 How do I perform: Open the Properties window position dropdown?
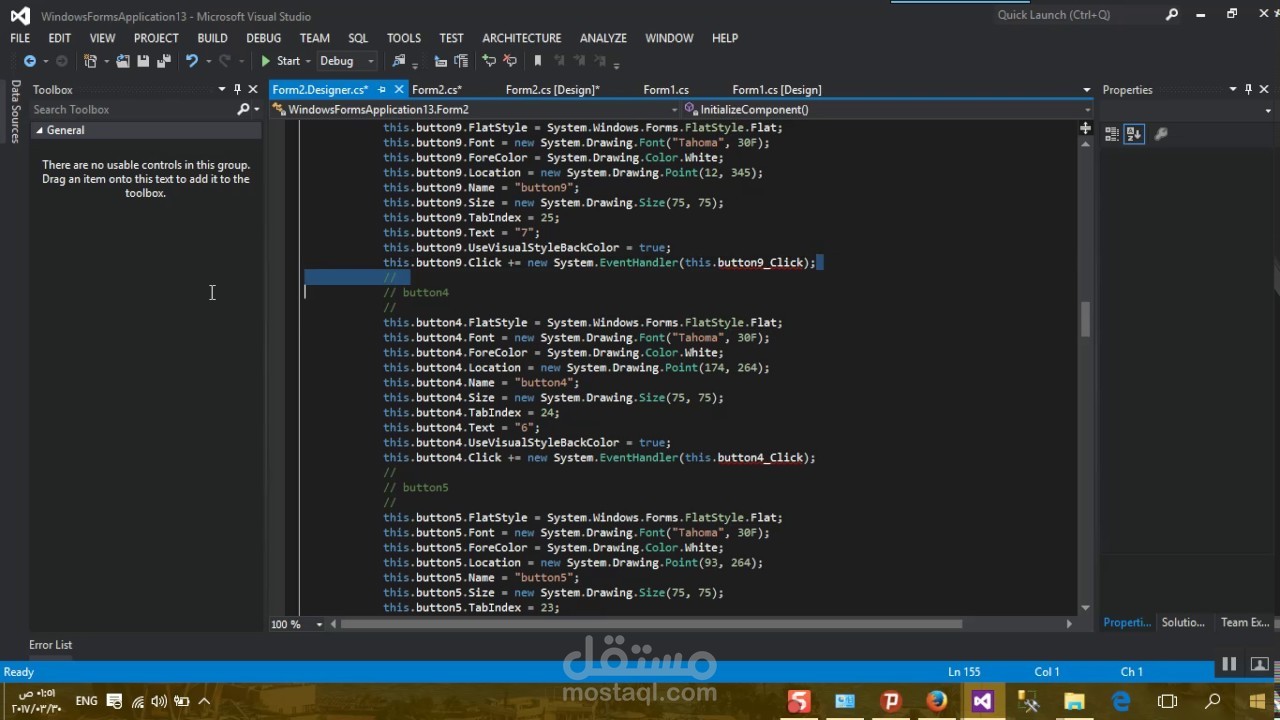click(1233, 90)
